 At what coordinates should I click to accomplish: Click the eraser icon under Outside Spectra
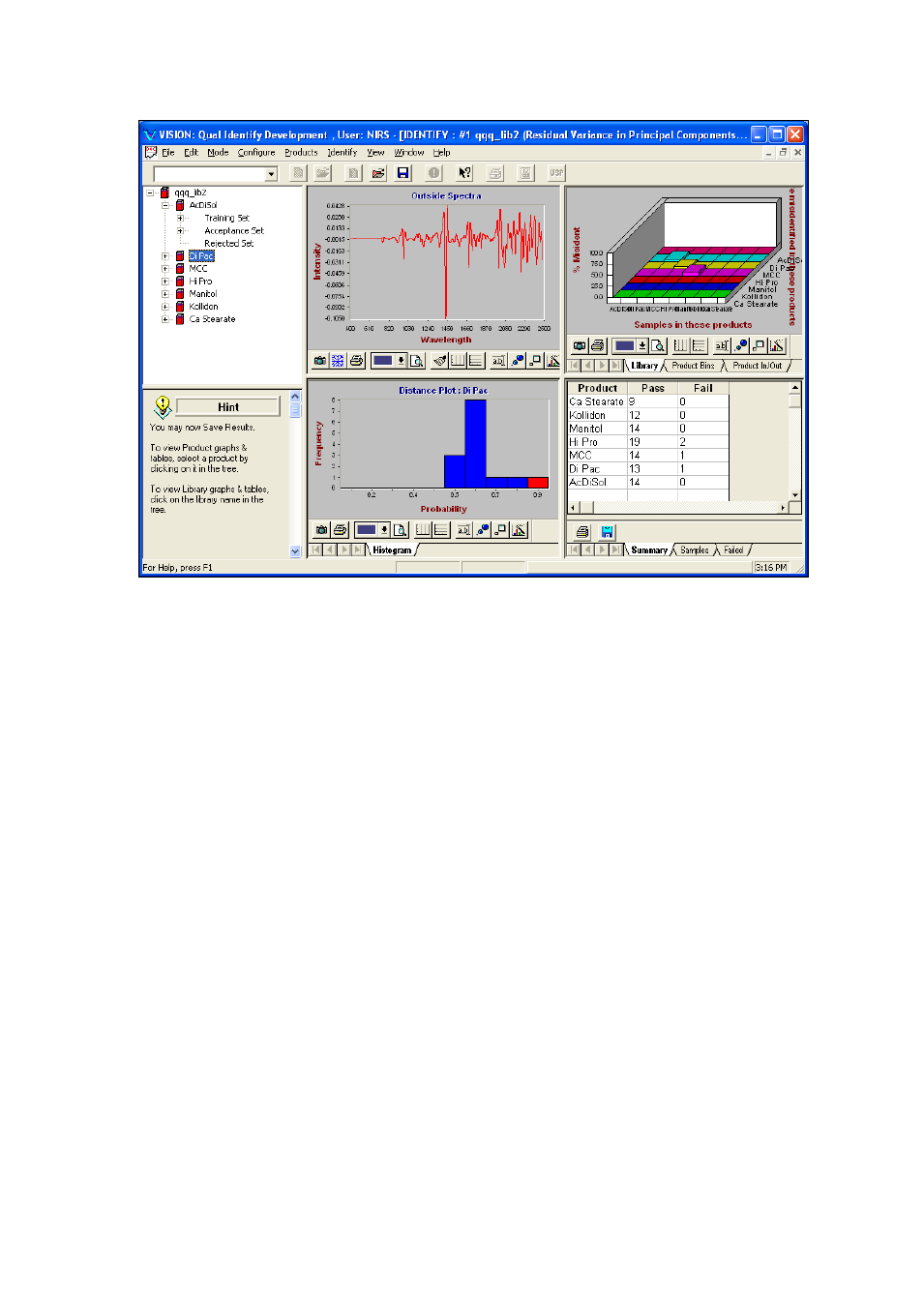pos(440,361)
